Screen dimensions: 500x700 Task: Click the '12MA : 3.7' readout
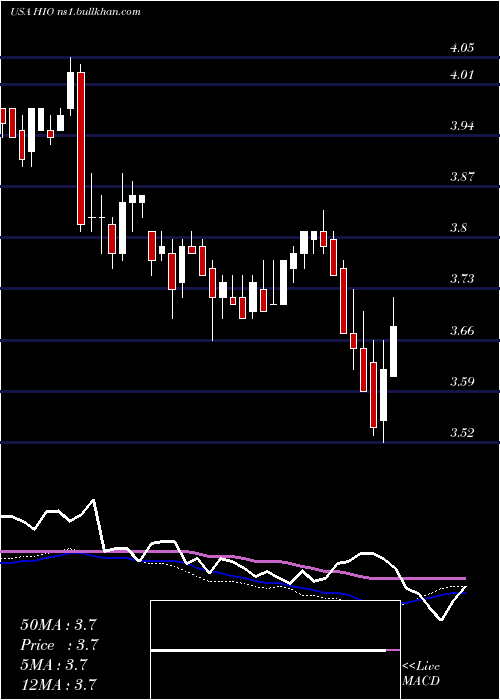point(58,684)
